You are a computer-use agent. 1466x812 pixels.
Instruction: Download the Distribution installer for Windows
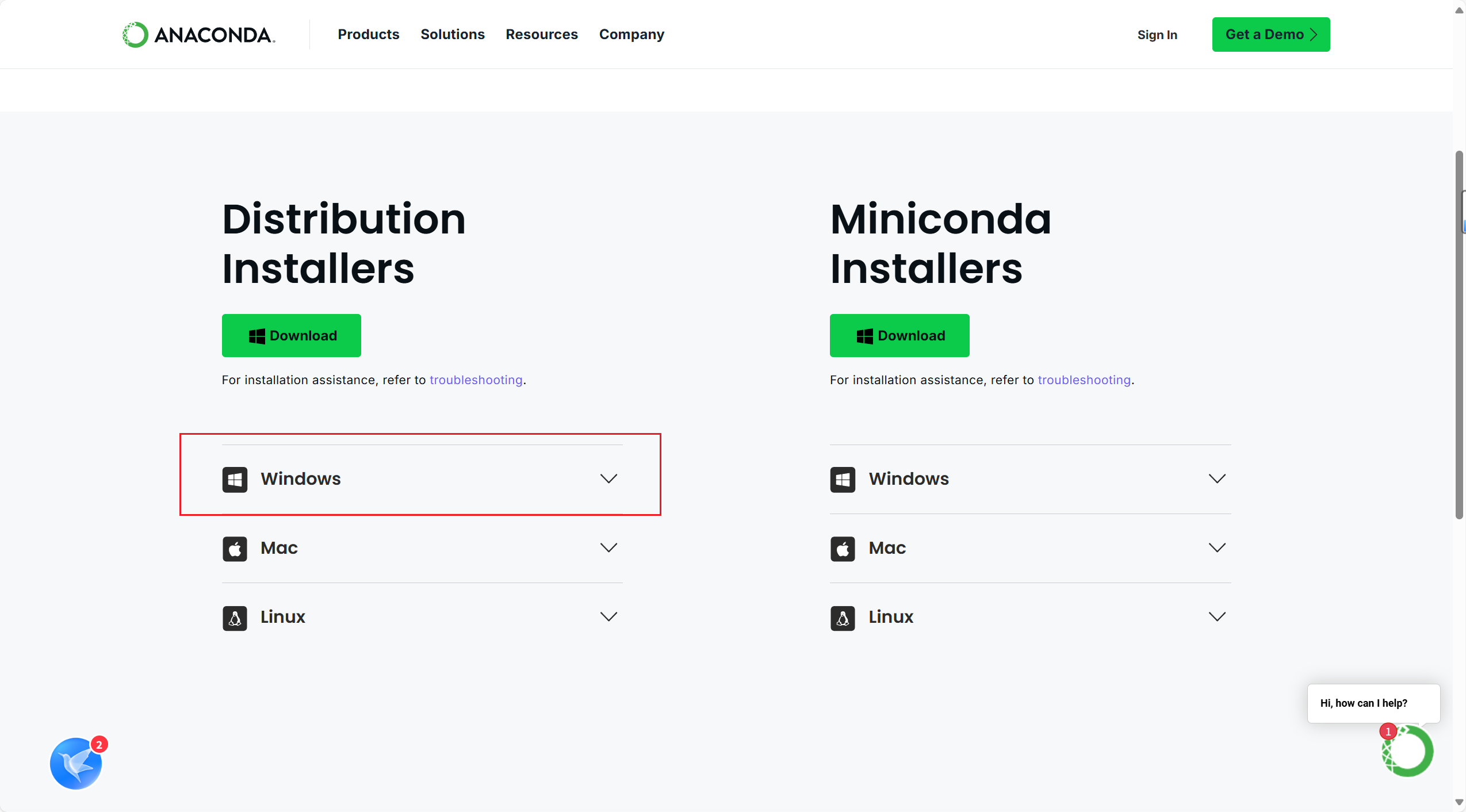click(x=292, y=335)
